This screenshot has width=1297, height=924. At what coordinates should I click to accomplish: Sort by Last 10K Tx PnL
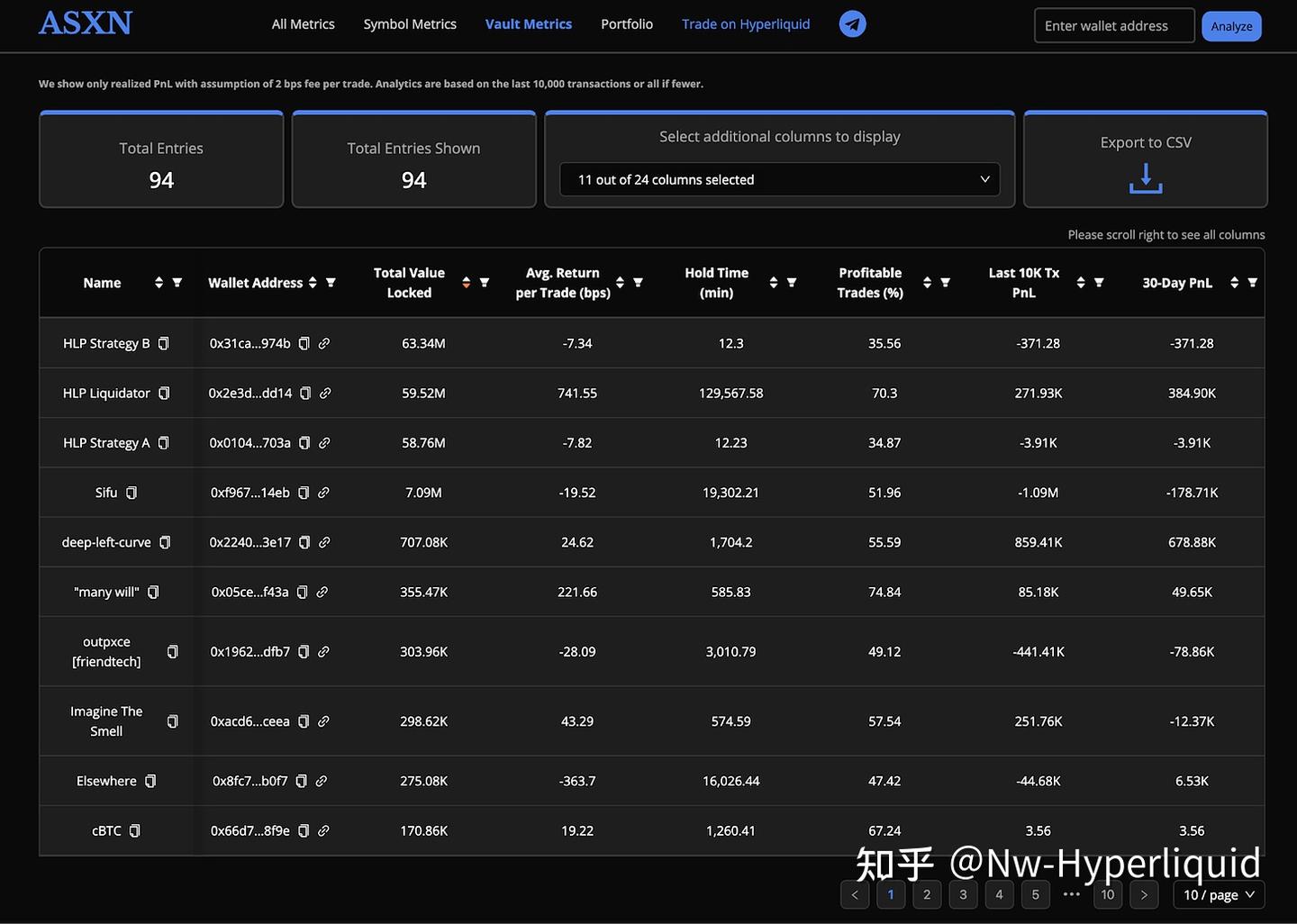1081,283
